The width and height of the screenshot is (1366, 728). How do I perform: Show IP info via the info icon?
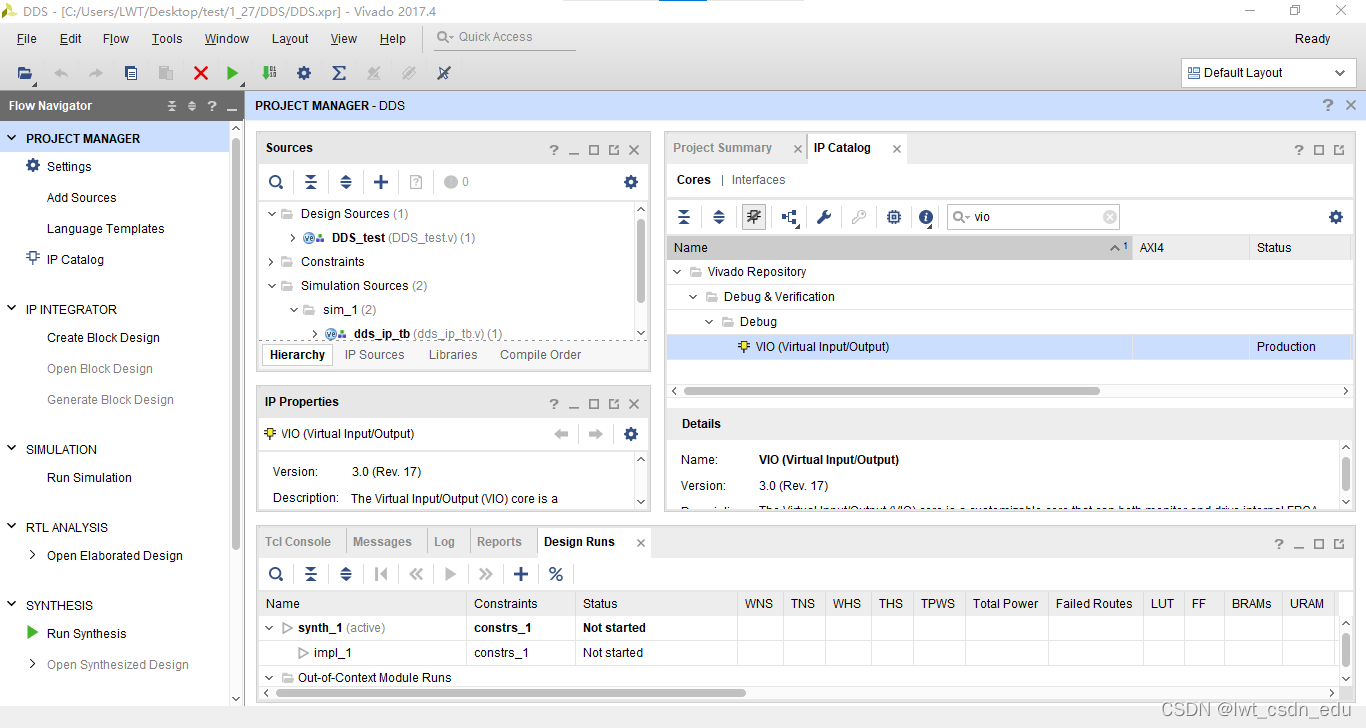tap(927, 217)
